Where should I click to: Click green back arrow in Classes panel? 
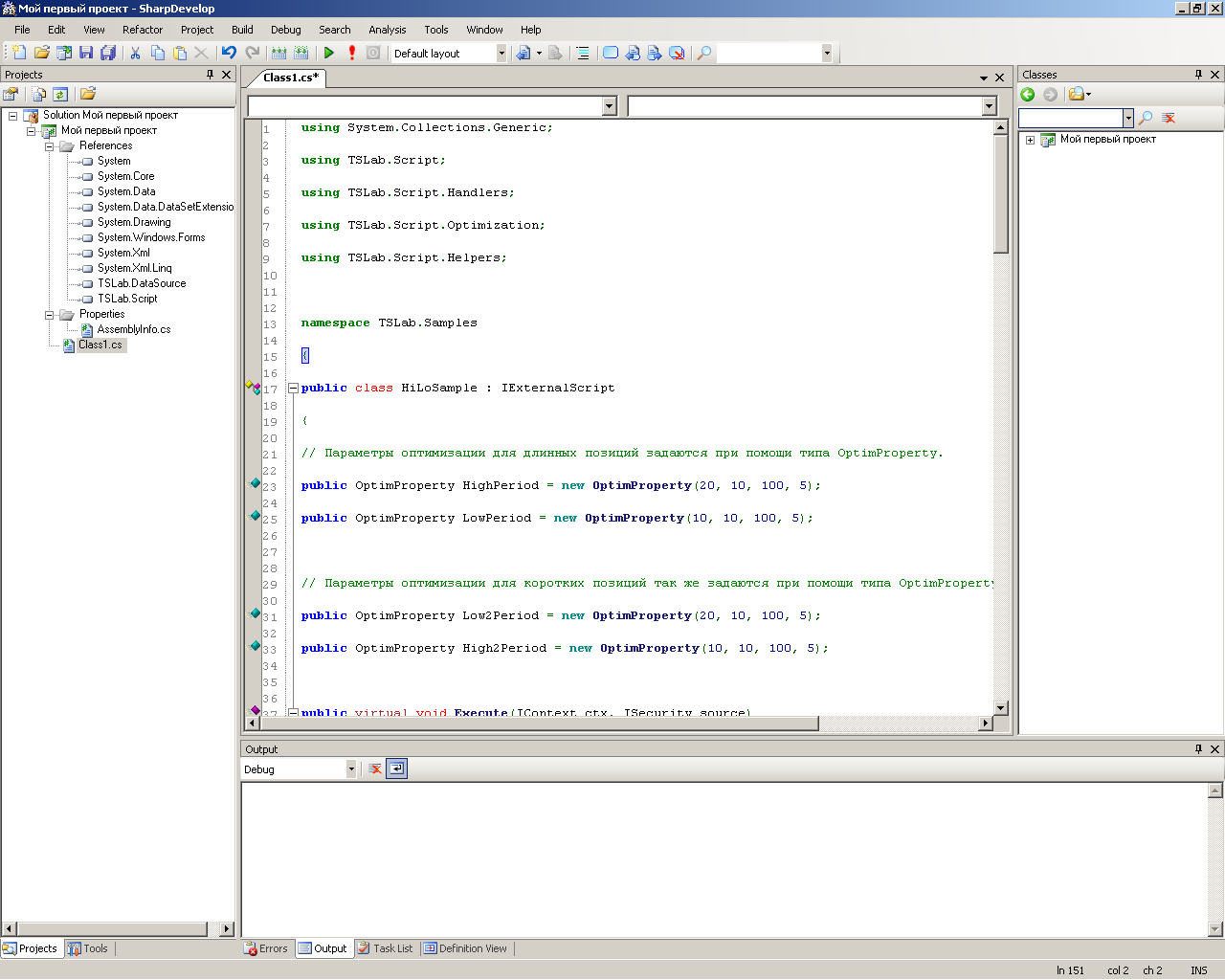coord(1028,94)
